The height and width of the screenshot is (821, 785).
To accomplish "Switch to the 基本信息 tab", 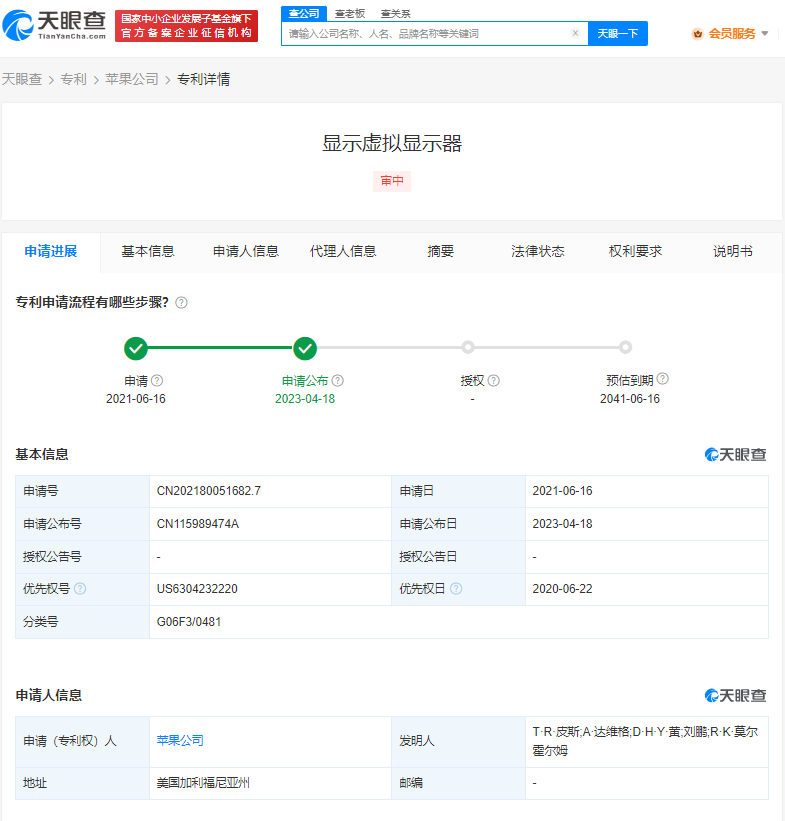I will pos(148,251).
